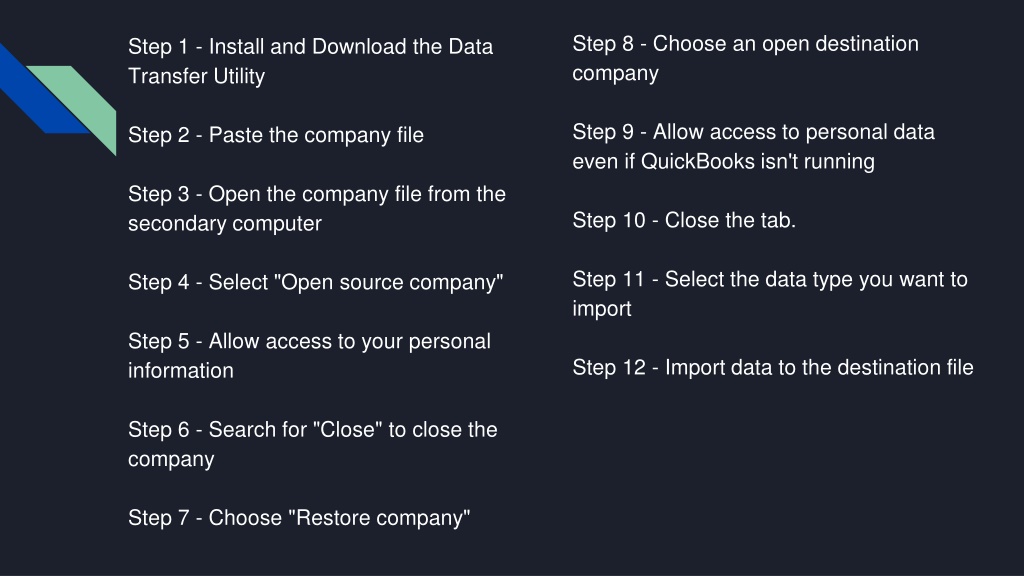Select Step 1 Install and Download text
1024x576 pixels.
tap(310, 61)
